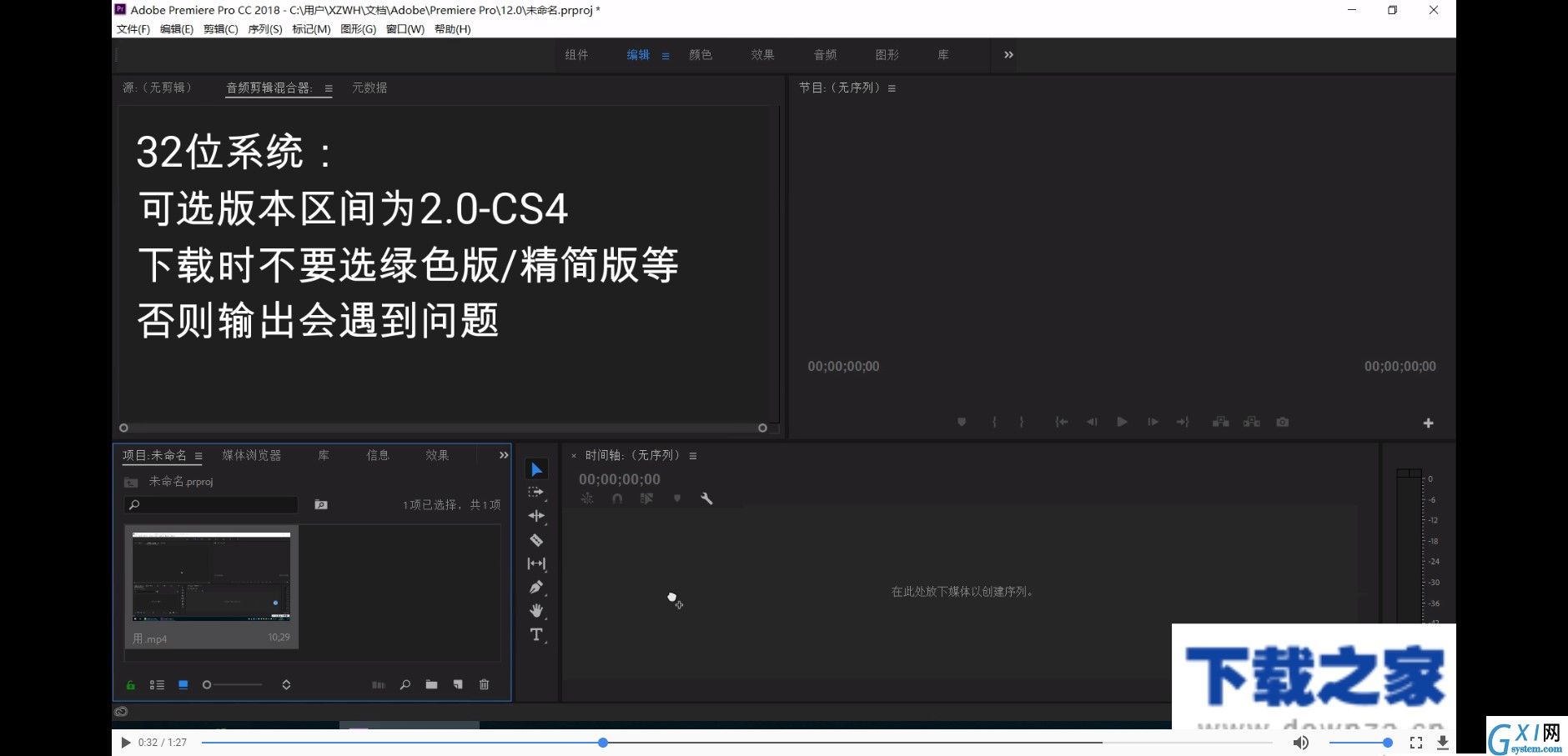Switch to the 媒体浏览器 tab
This screenshot has height=756, width=1568.
pos(252,455)
